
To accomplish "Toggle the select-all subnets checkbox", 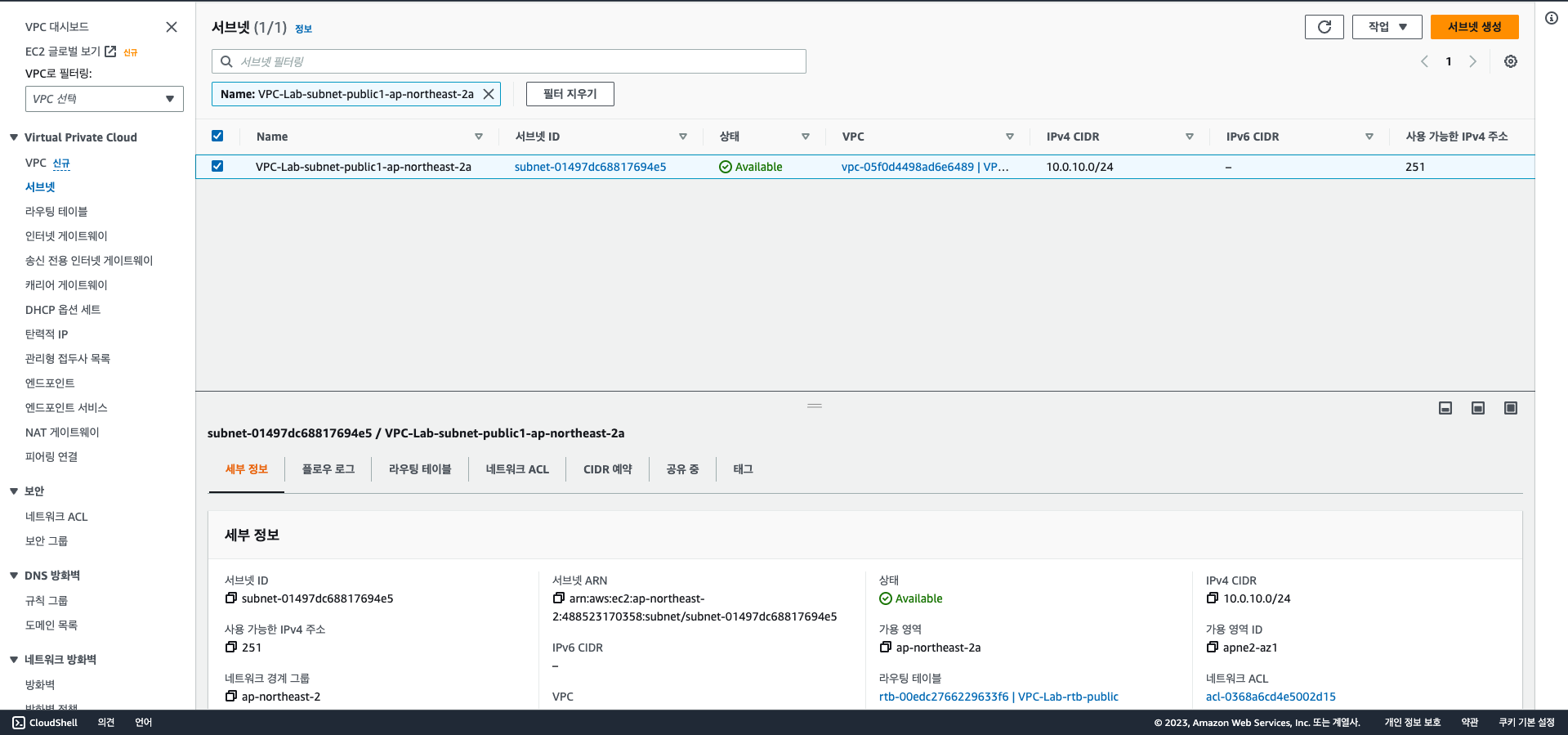I will click(217, 136).
